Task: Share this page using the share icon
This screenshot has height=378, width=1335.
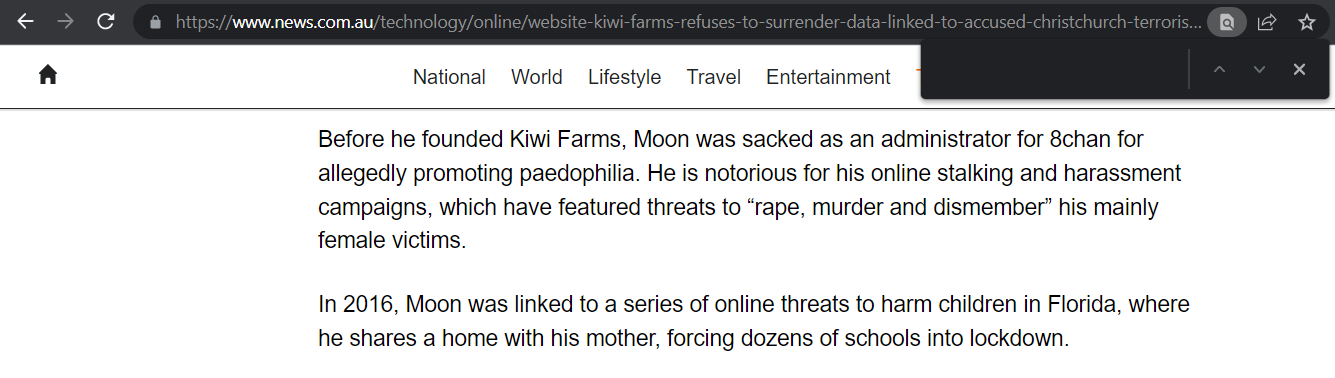Action: (1266, 22)
